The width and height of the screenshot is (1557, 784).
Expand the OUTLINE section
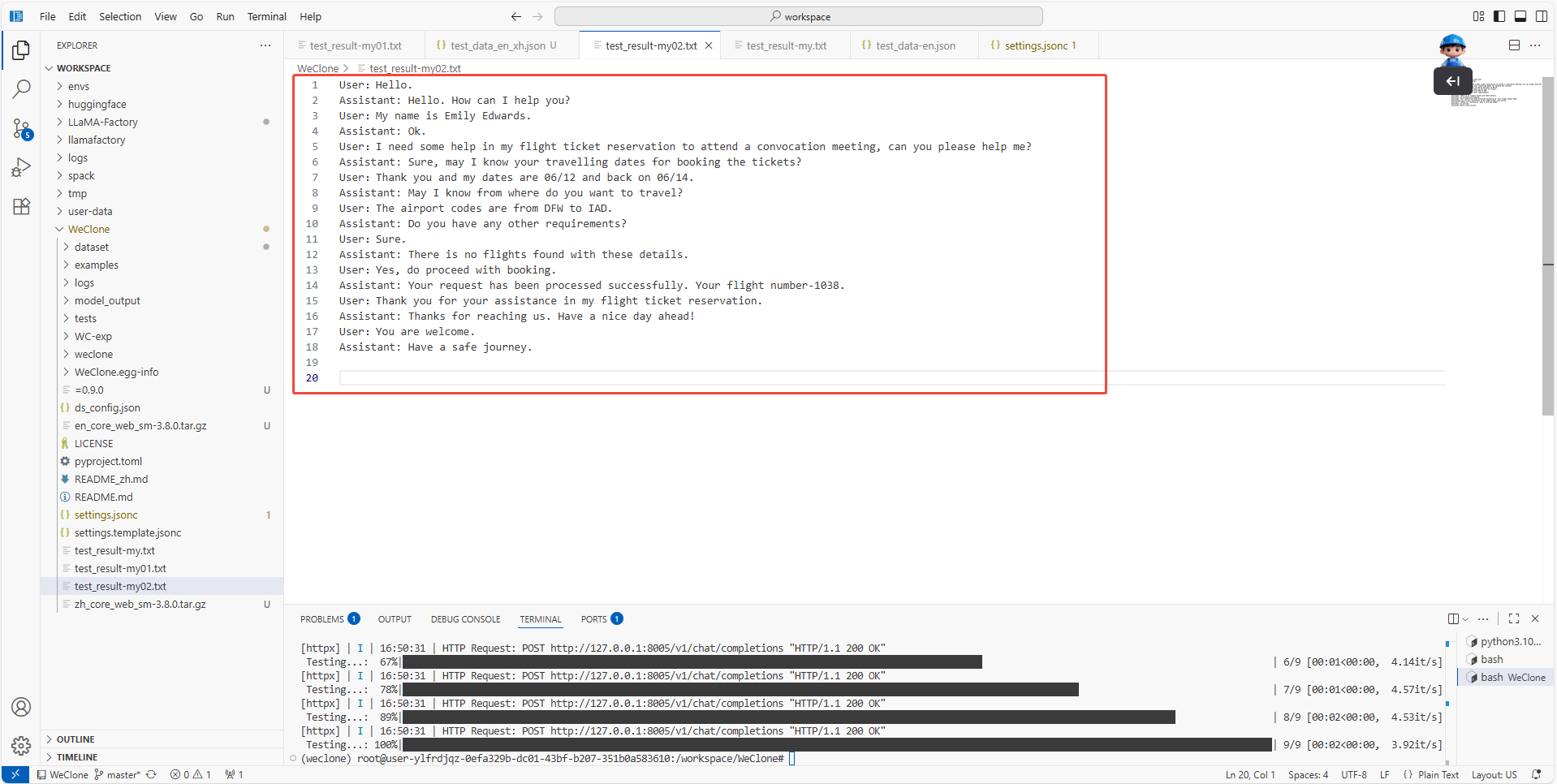tap(75, 739)
